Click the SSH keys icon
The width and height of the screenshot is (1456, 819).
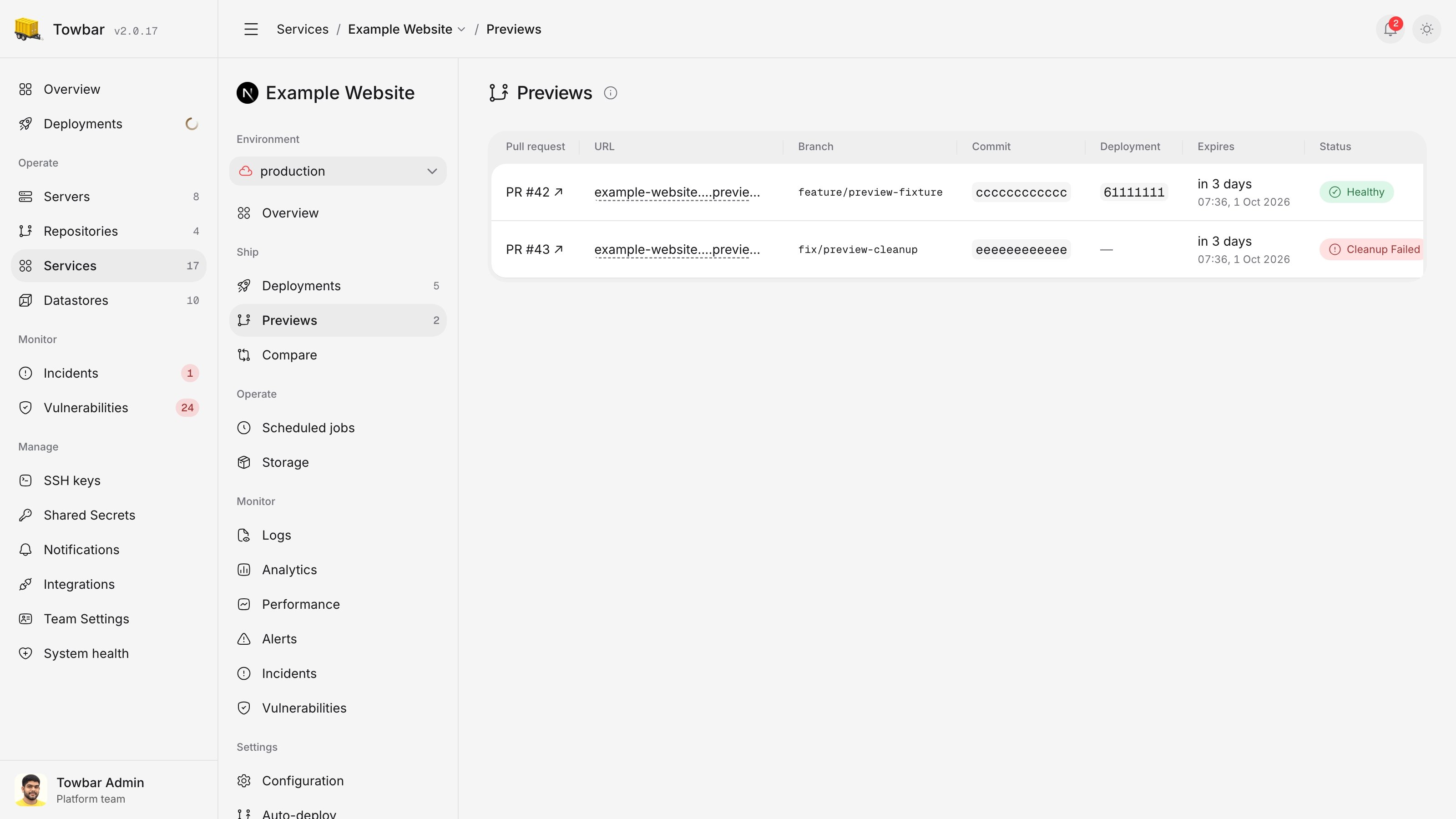click(25, 480)
